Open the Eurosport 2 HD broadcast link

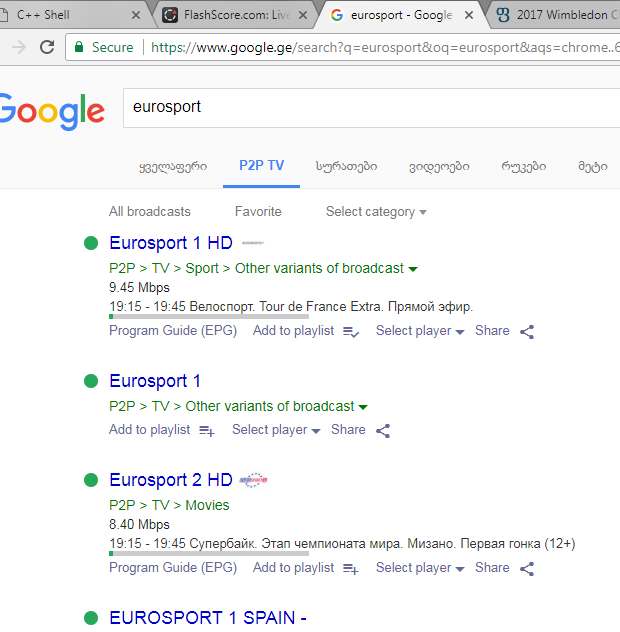click(171, 480)
